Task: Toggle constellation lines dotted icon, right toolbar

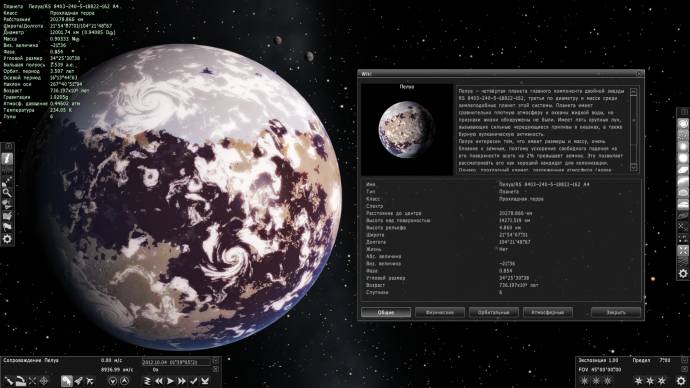Action: coord(683,239)
